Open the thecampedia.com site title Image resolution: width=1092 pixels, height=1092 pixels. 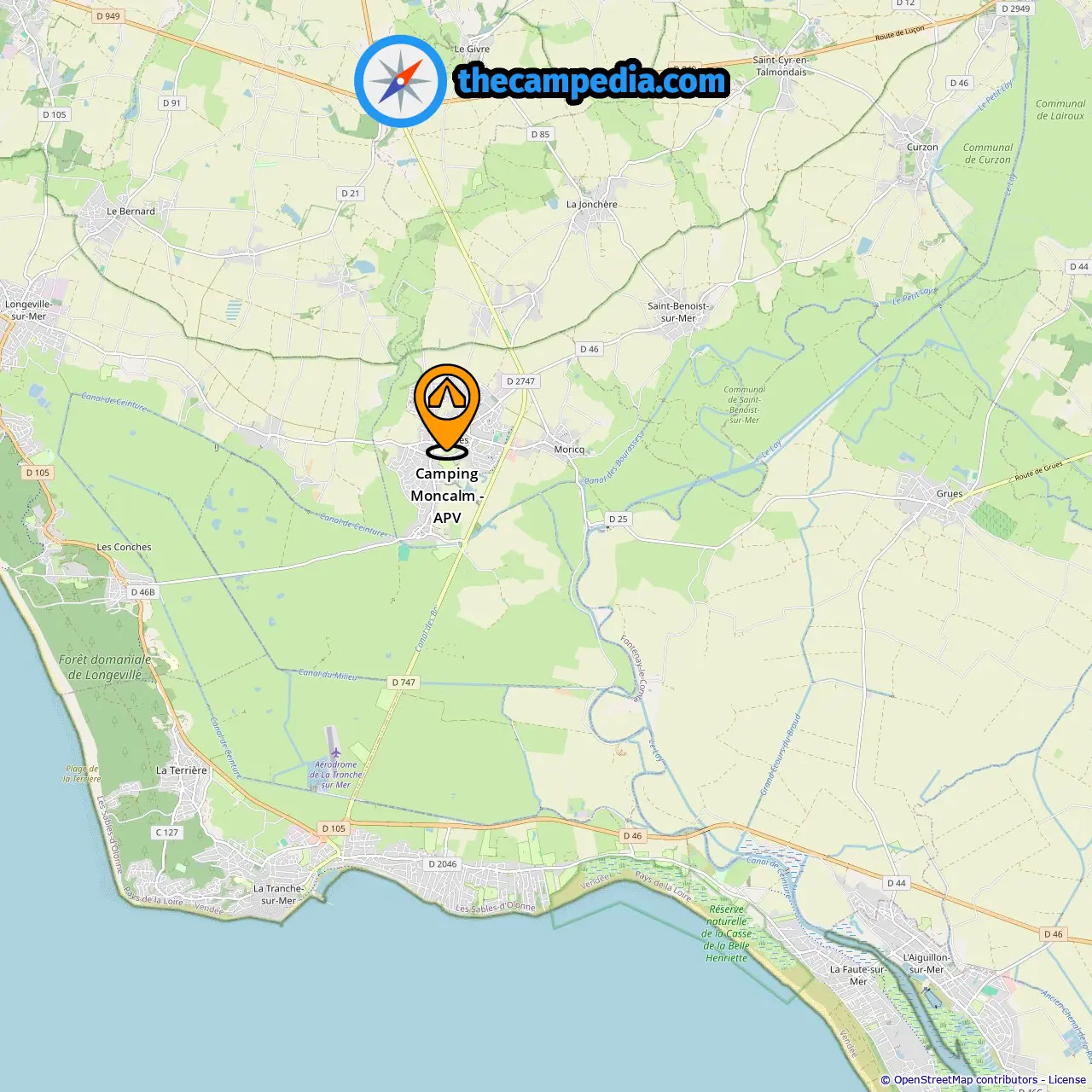pyautogui.click(x=592, y=82)
